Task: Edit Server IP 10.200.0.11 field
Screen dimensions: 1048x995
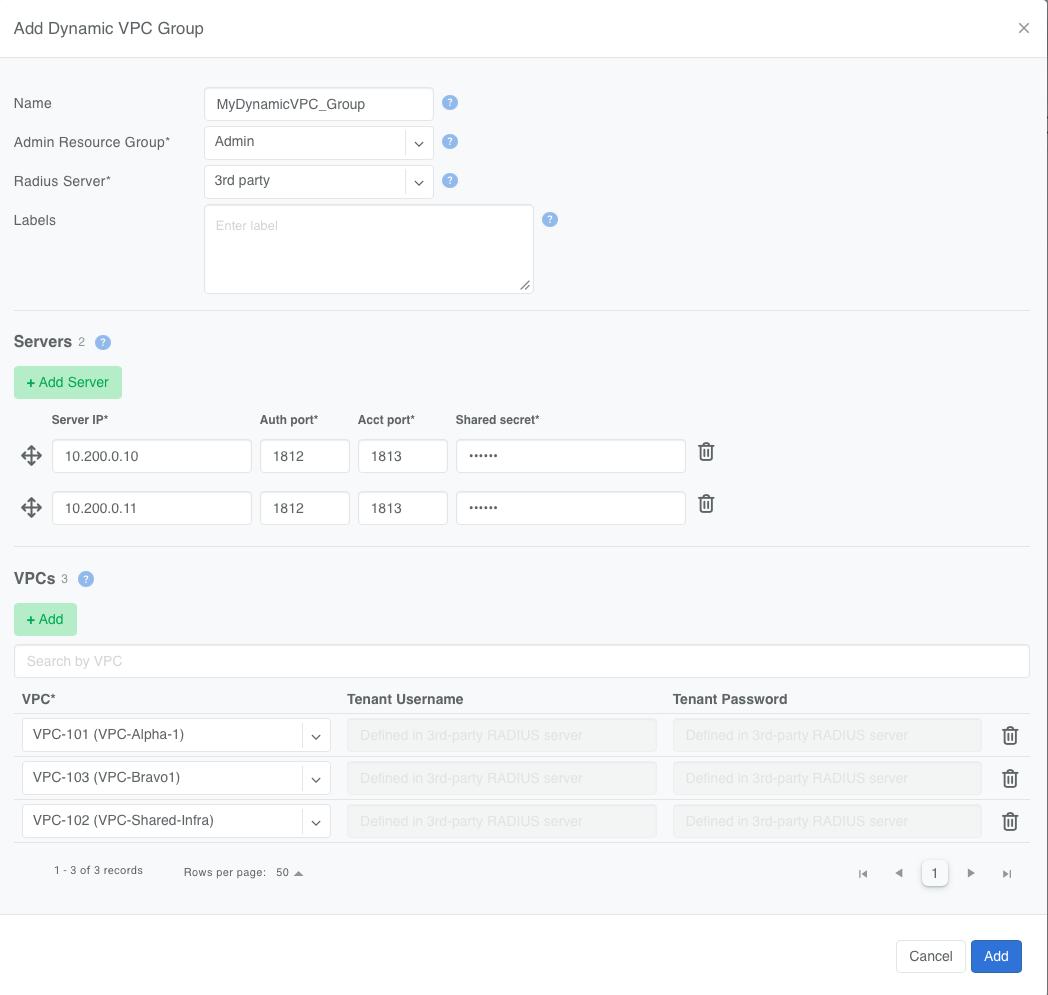Action: pyautogui.click(x=152, y=508)
